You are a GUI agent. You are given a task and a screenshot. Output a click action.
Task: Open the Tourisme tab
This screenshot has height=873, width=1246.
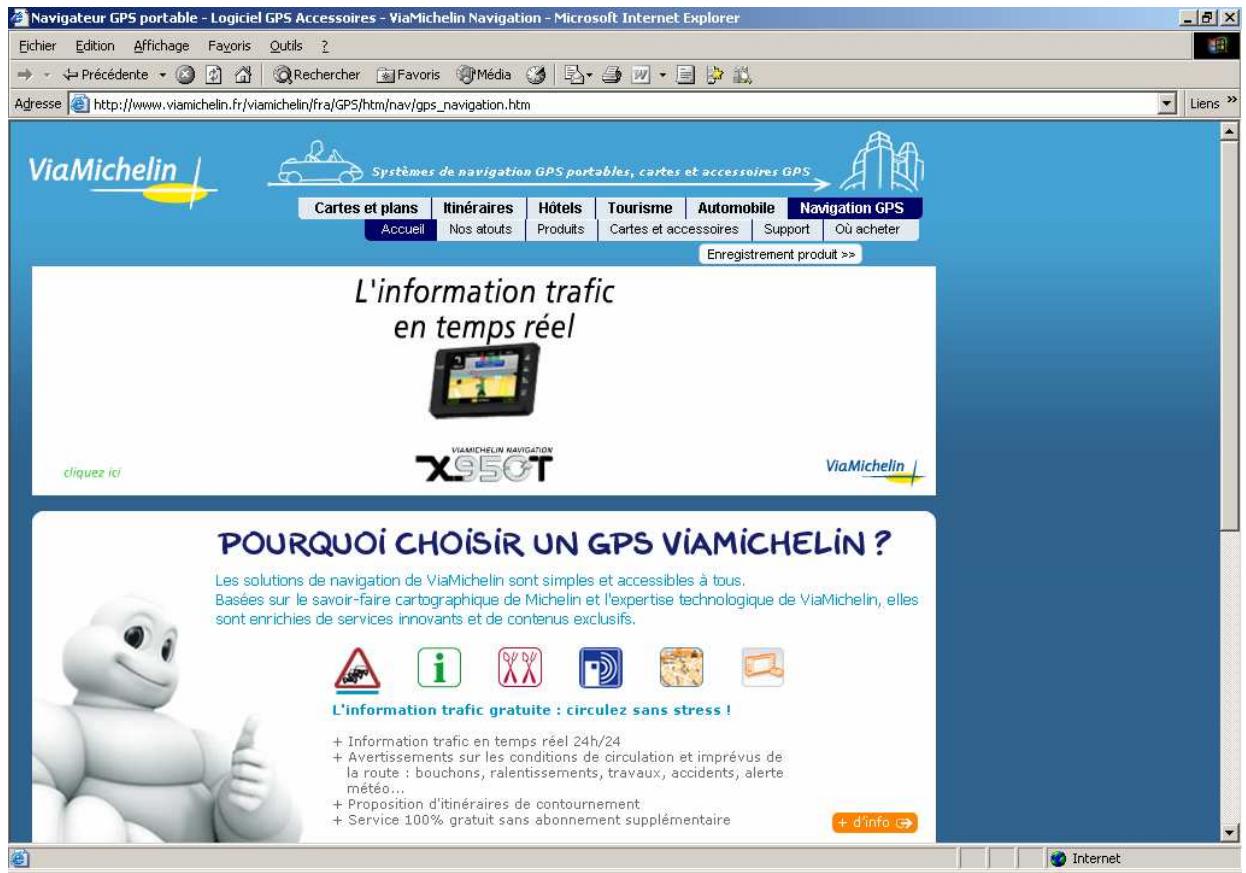tap(640, 208)
